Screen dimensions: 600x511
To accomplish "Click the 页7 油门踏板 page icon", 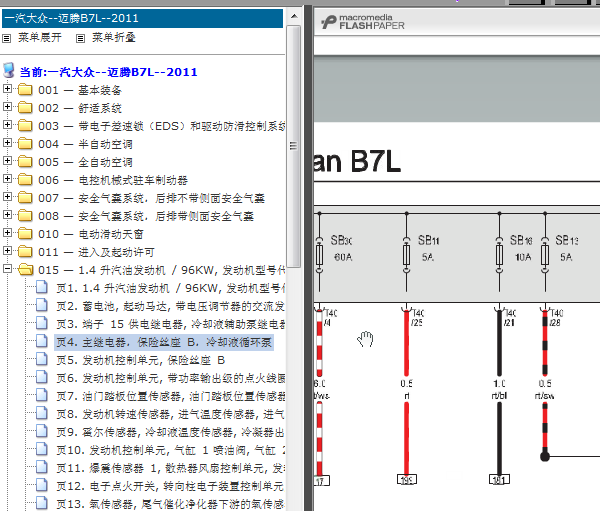I will (x=42, y=395).
